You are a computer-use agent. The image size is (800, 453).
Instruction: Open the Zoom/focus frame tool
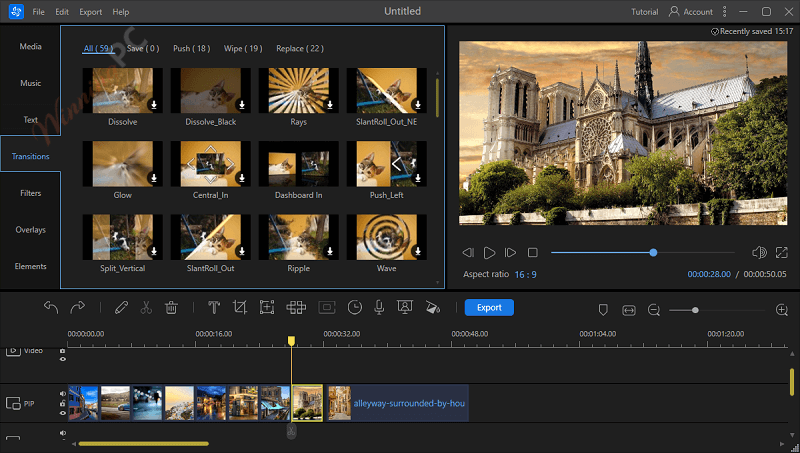pyautogui.click(x=267, y=307)
